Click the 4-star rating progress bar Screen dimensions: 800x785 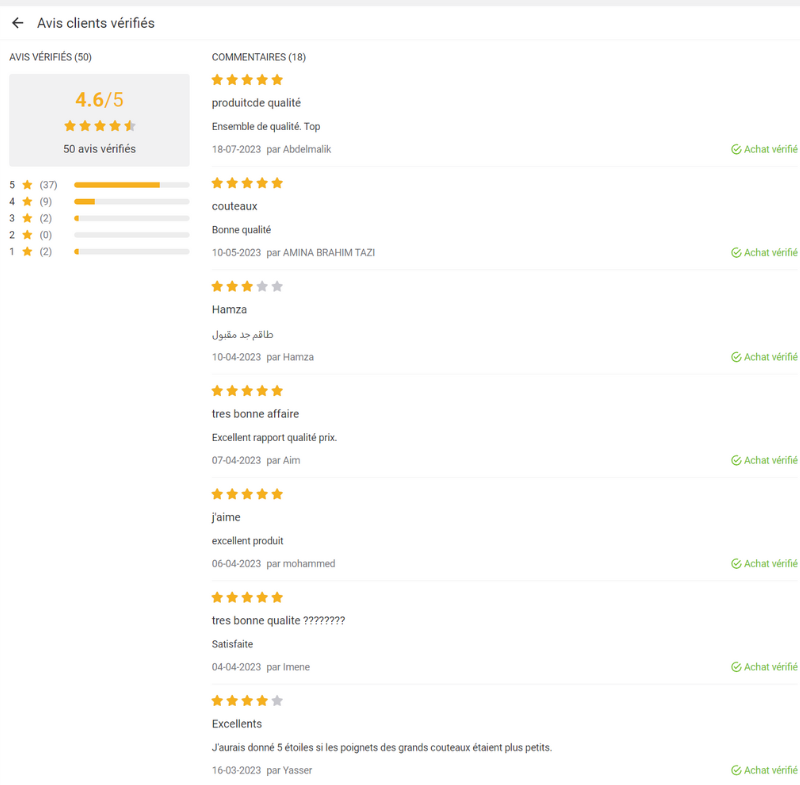click(x=131, y=202)
